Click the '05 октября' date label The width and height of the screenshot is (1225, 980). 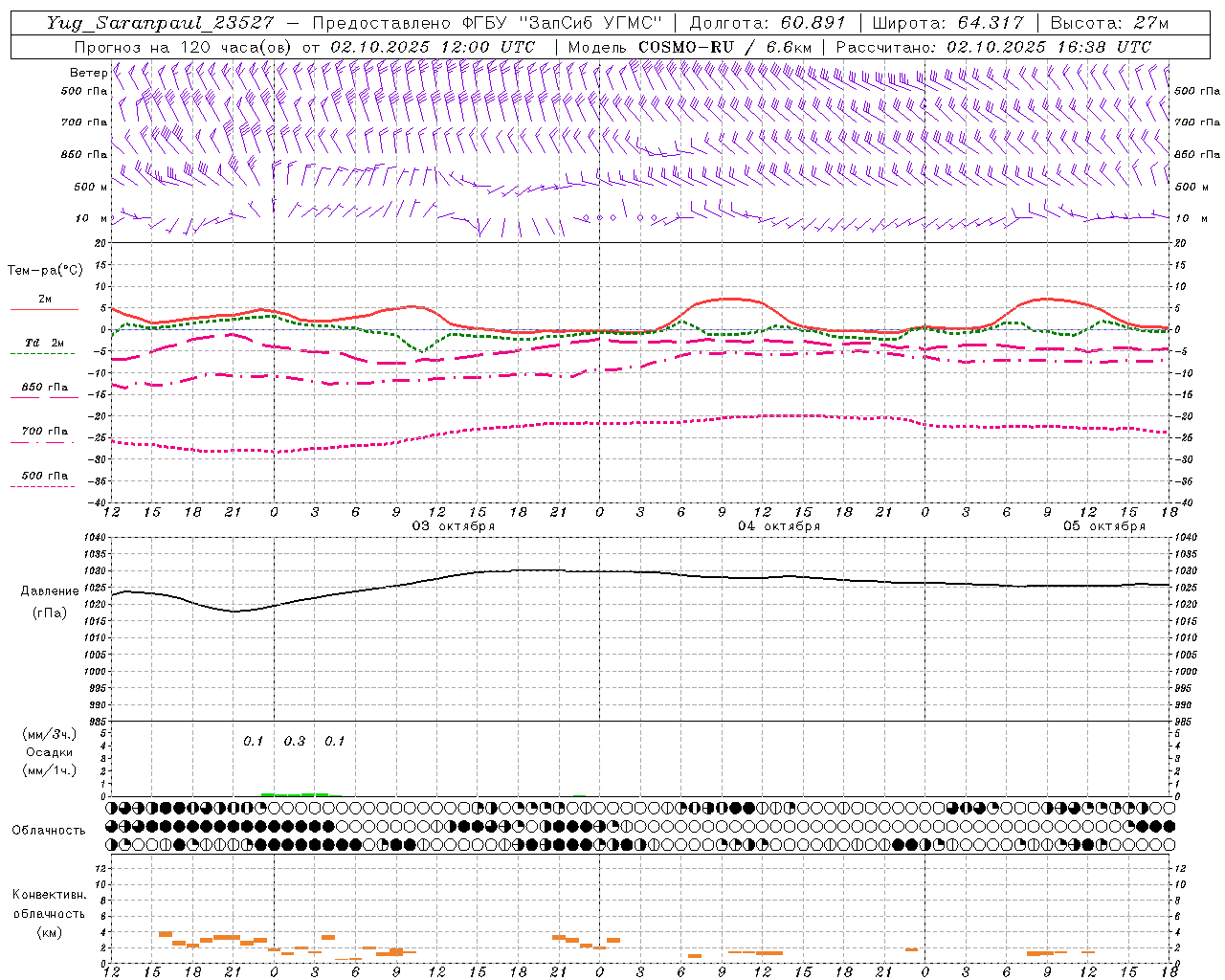pyautogui.click(x=1104, y=526)
